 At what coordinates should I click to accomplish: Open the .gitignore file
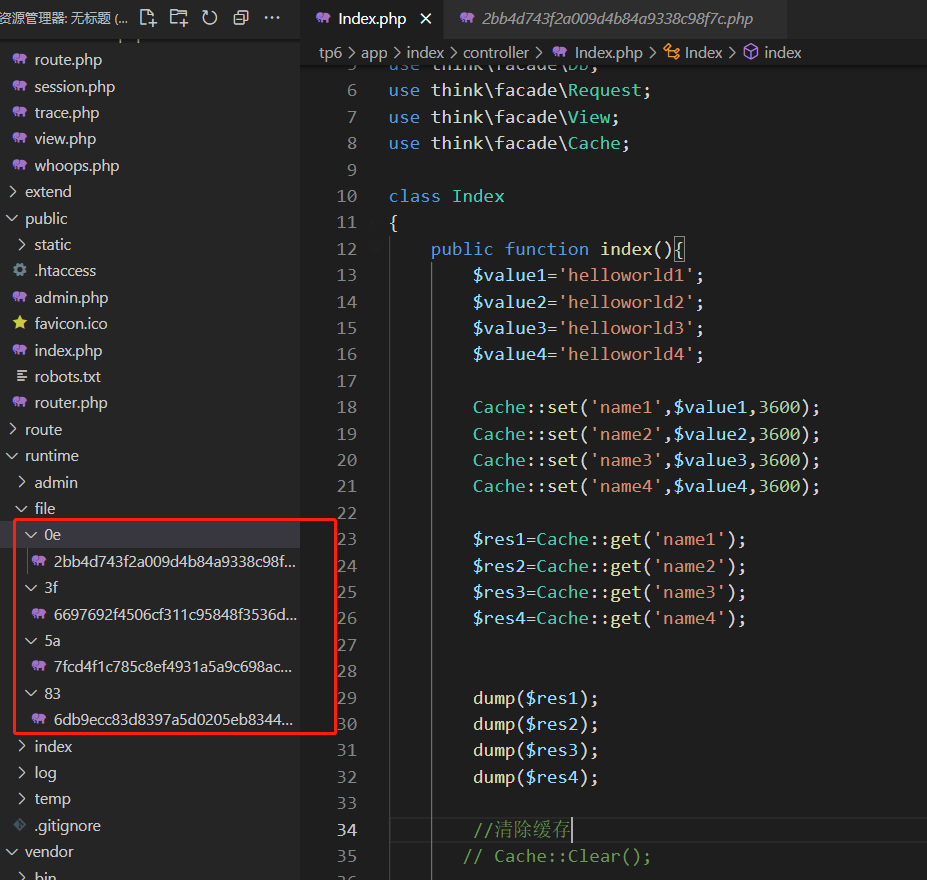tap(67, 826)
